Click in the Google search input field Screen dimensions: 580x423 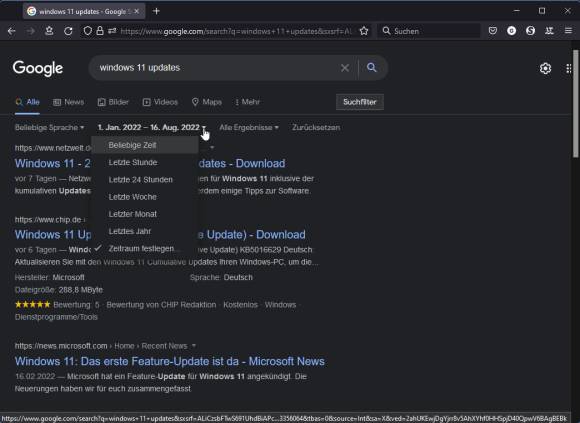pos(218,68)
